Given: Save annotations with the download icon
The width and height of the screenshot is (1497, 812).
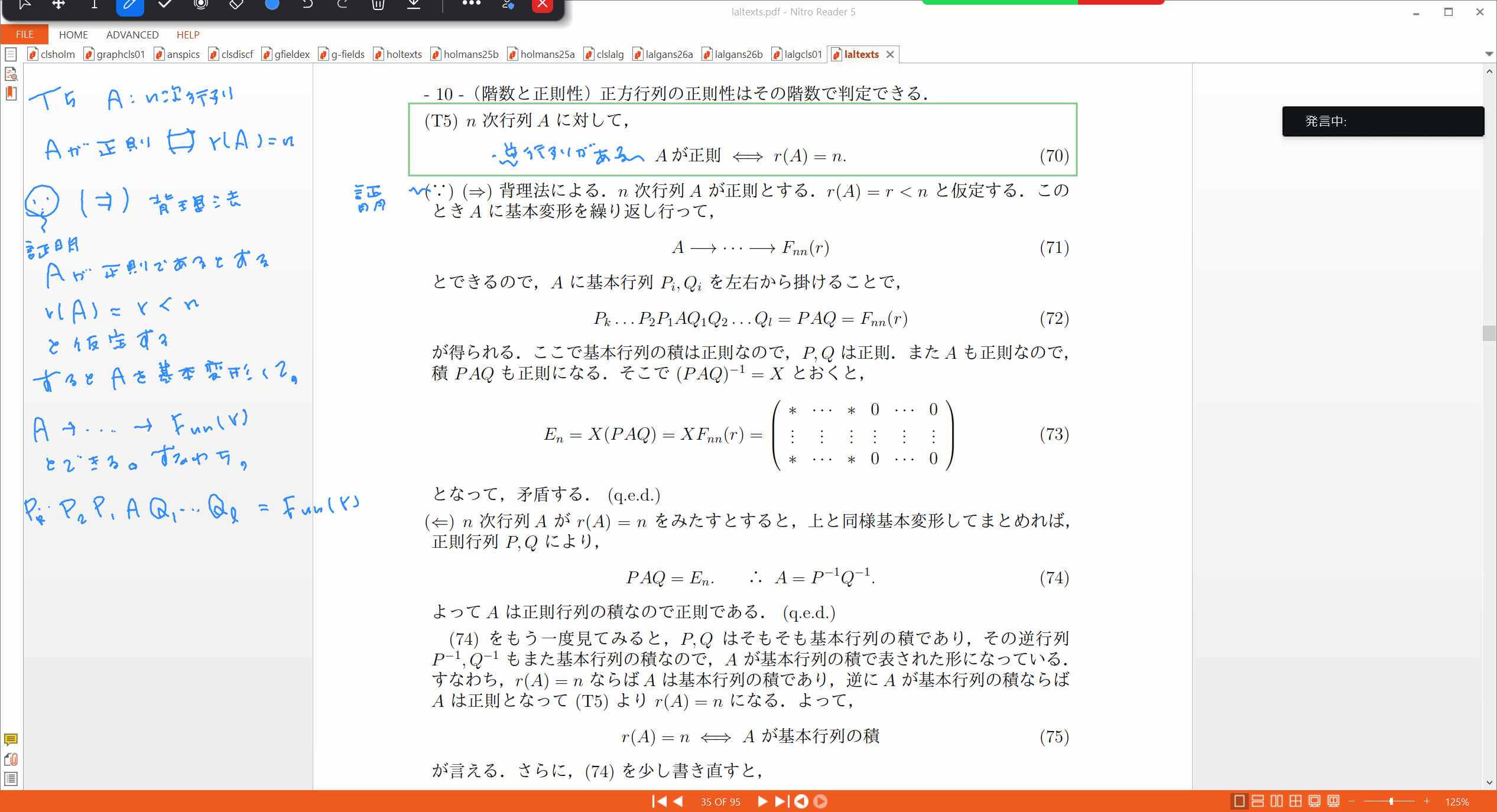Looking at the screenshot, I should [414, 5].
